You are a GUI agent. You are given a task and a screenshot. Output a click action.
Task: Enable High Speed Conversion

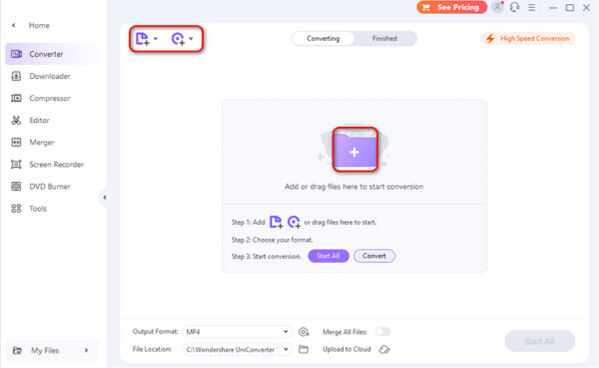[x=528, y=39]
